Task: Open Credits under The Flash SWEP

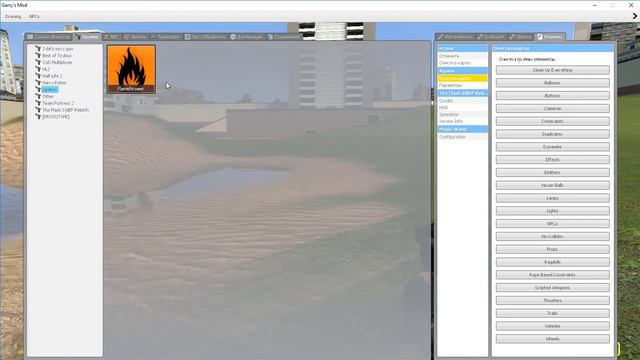Action: pyautogui.click(x=462, y=100)
